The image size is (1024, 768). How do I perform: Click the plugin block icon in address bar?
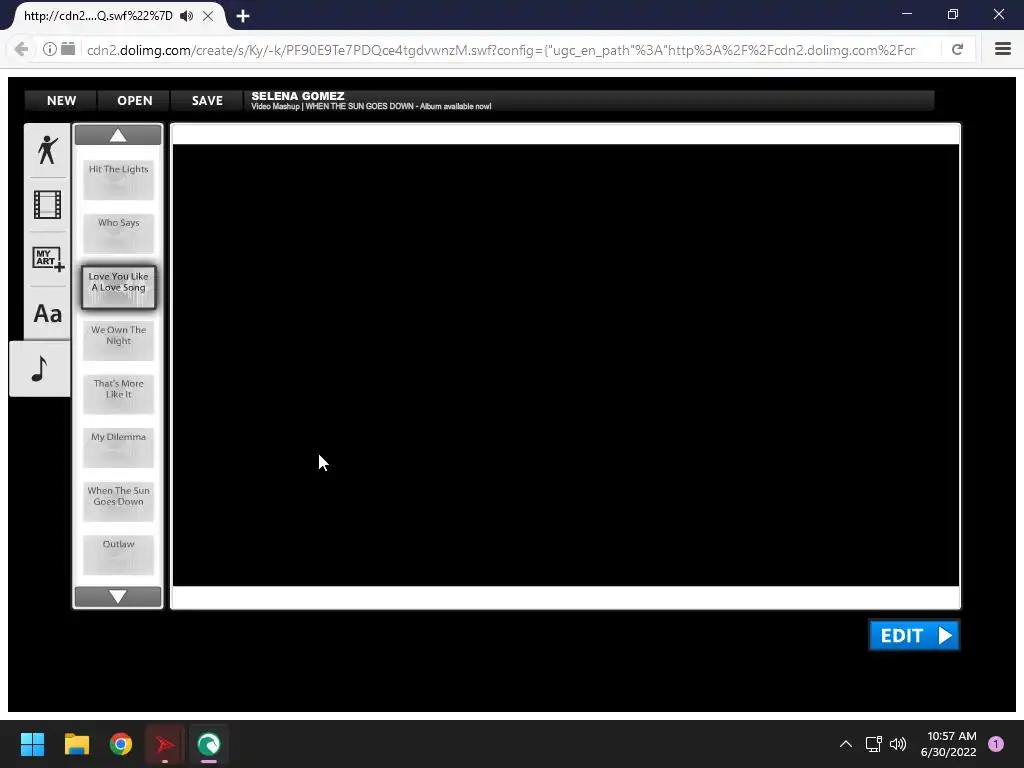coord(68,49)
